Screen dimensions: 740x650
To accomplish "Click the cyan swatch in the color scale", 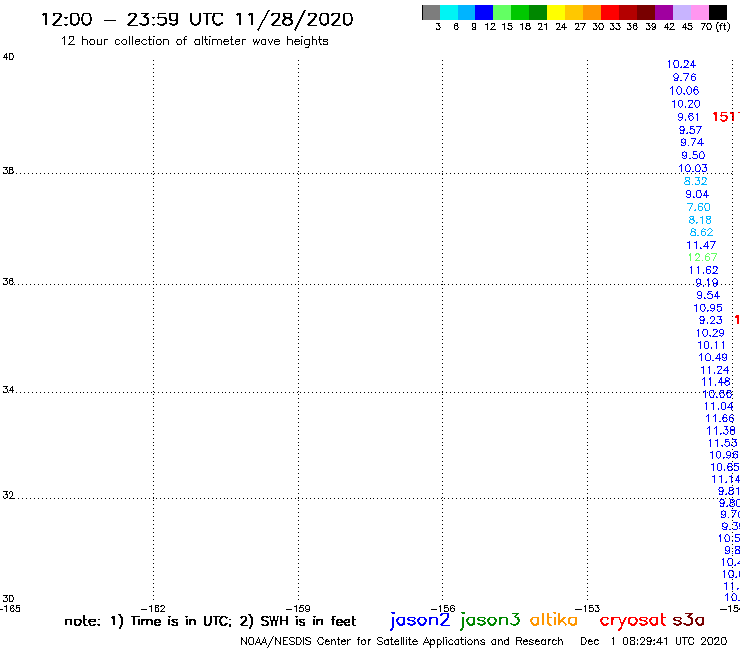I will coord(449,12).
